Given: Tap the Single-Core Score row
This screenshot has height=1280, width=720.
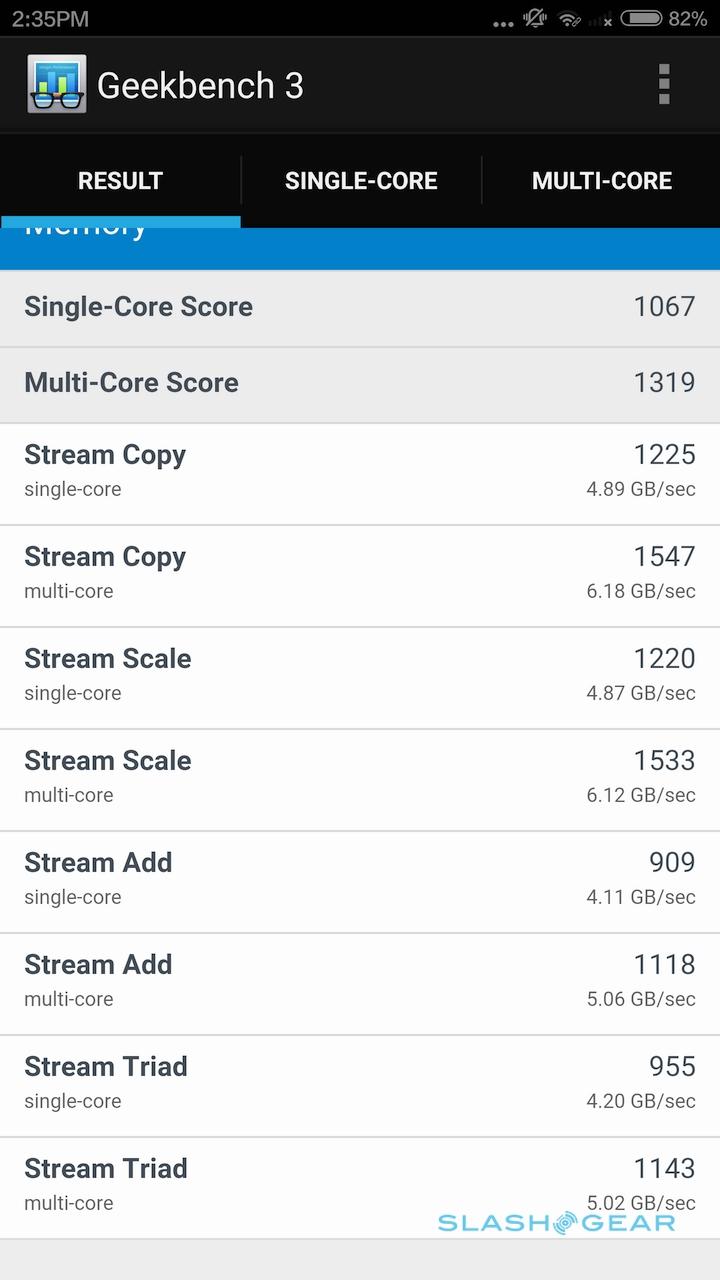Looking at the screenshot, I should click(360, 307).
